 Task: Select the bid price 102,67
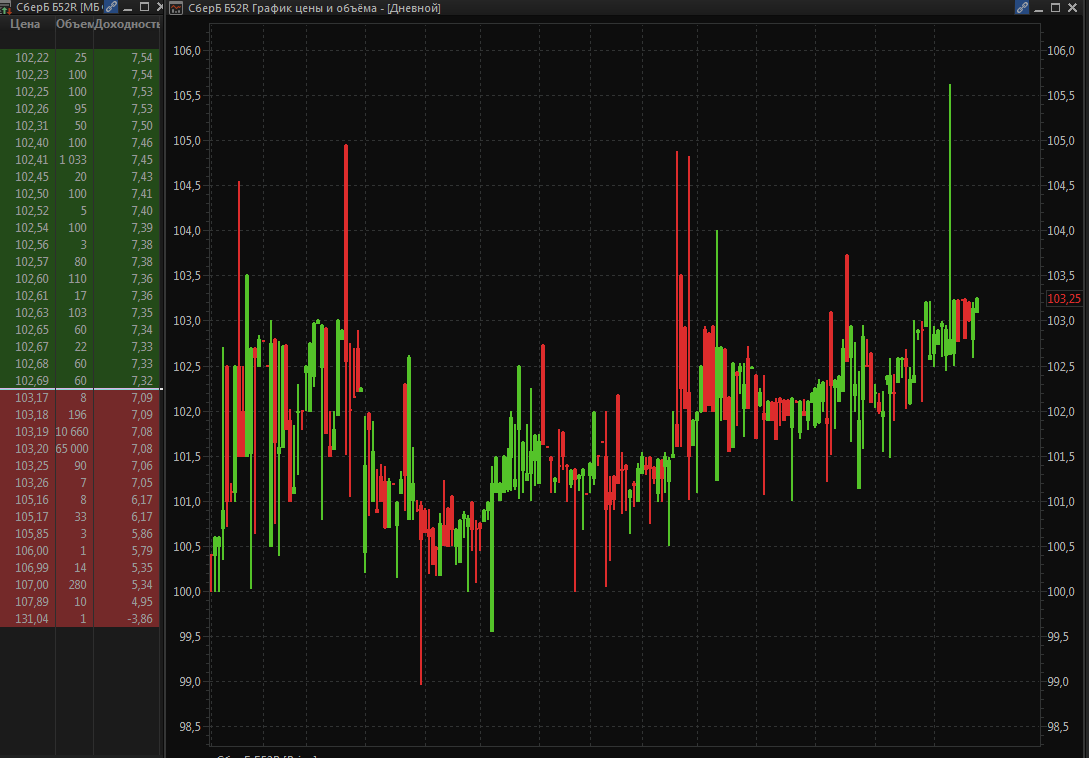tap(32, 347)
